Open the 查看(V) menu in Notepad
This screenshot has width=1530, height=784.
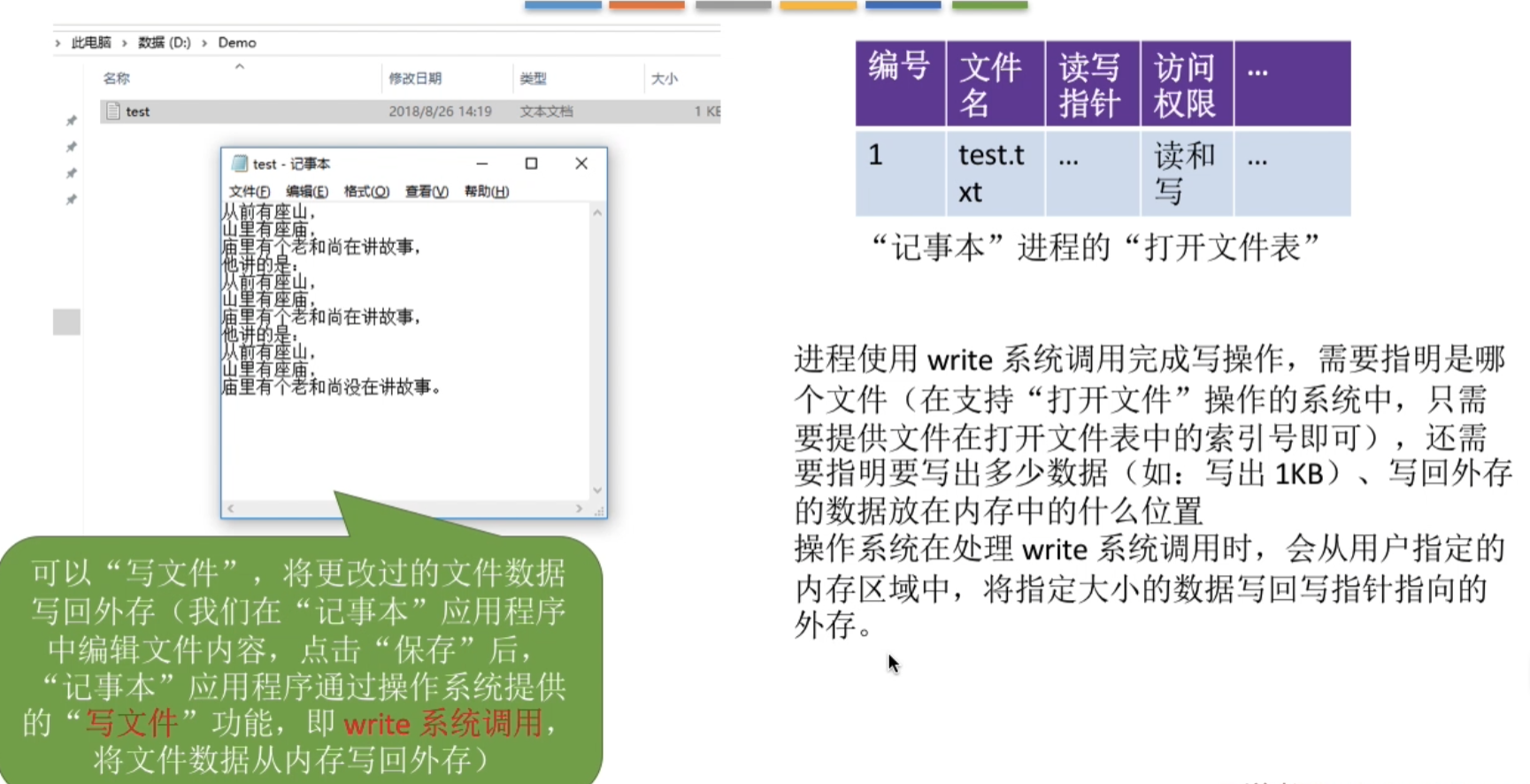coord(427,191)
